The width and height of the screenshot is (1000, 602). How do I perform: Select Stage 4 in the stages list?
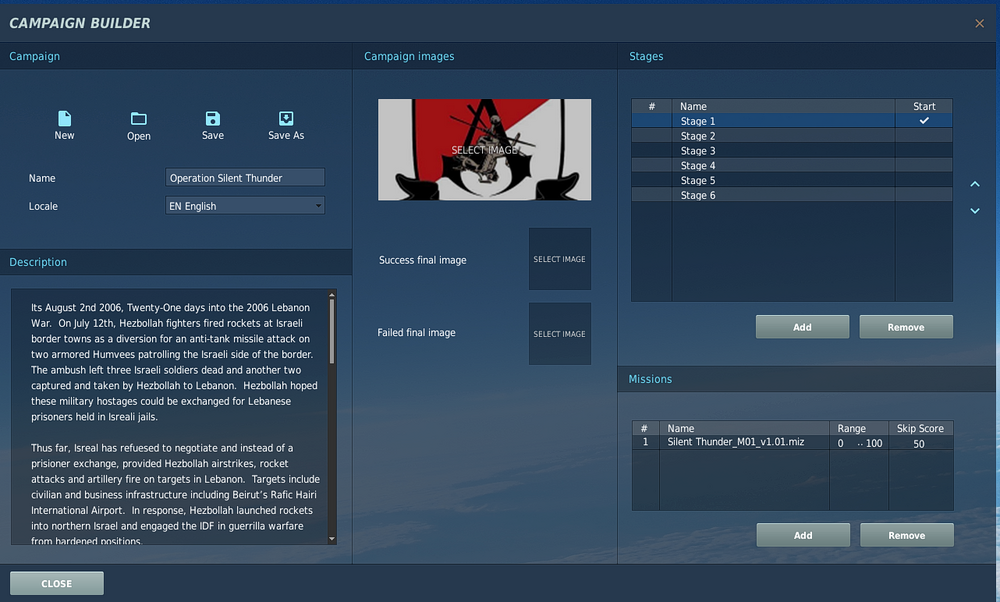(x=792, y=165)
